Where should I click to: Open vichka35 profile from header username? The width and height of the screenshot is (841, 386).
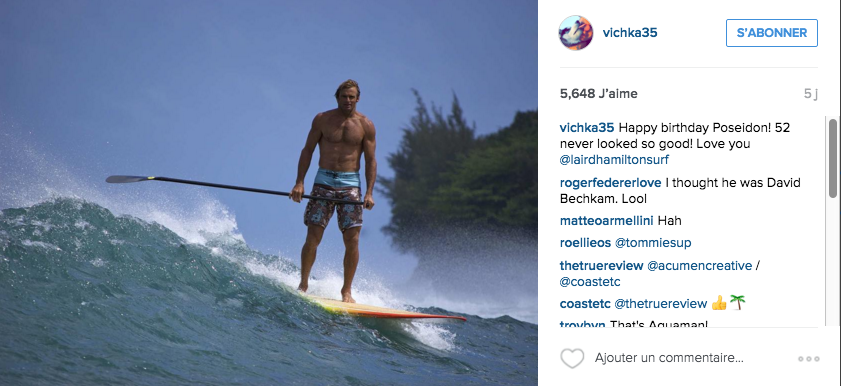click(630, 33)
